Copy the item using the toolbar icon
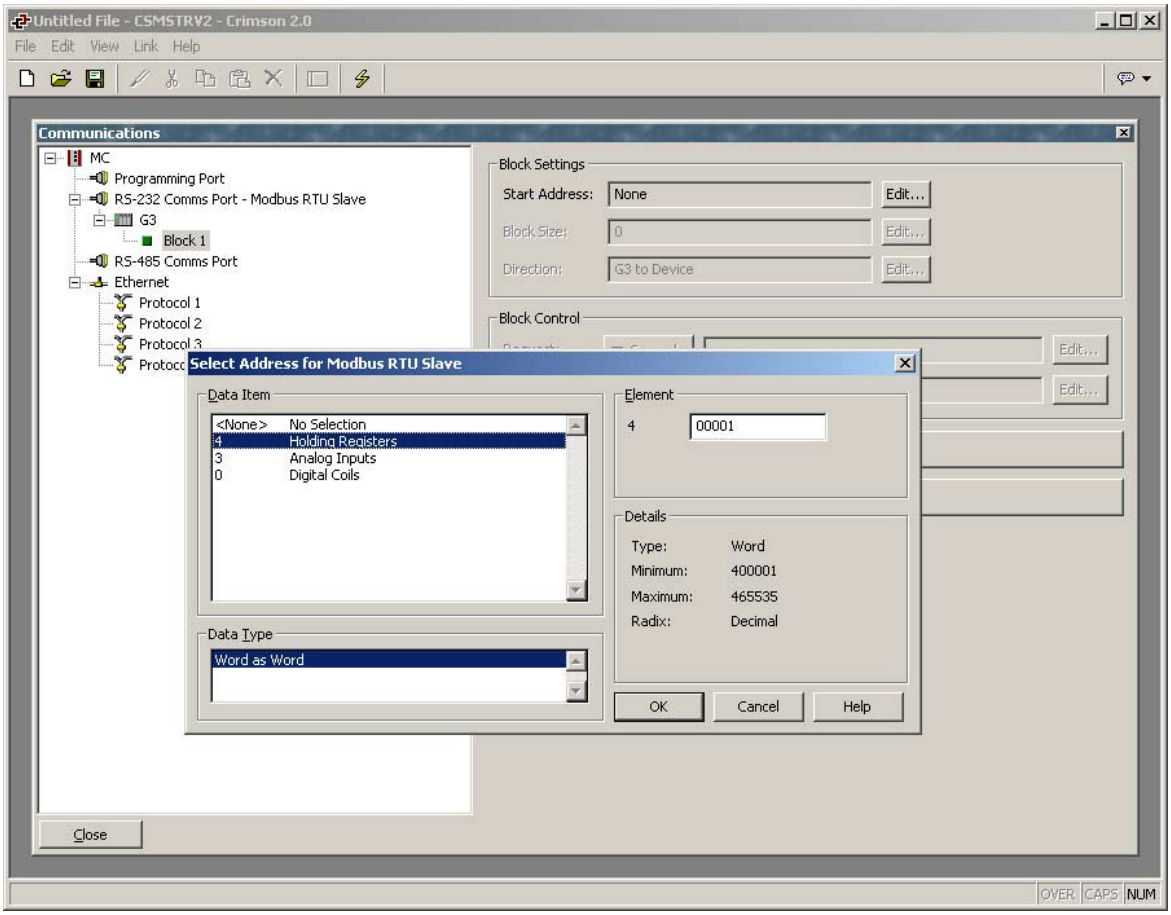Viewport: 1171px width, 915px height. tap(205, 78)
